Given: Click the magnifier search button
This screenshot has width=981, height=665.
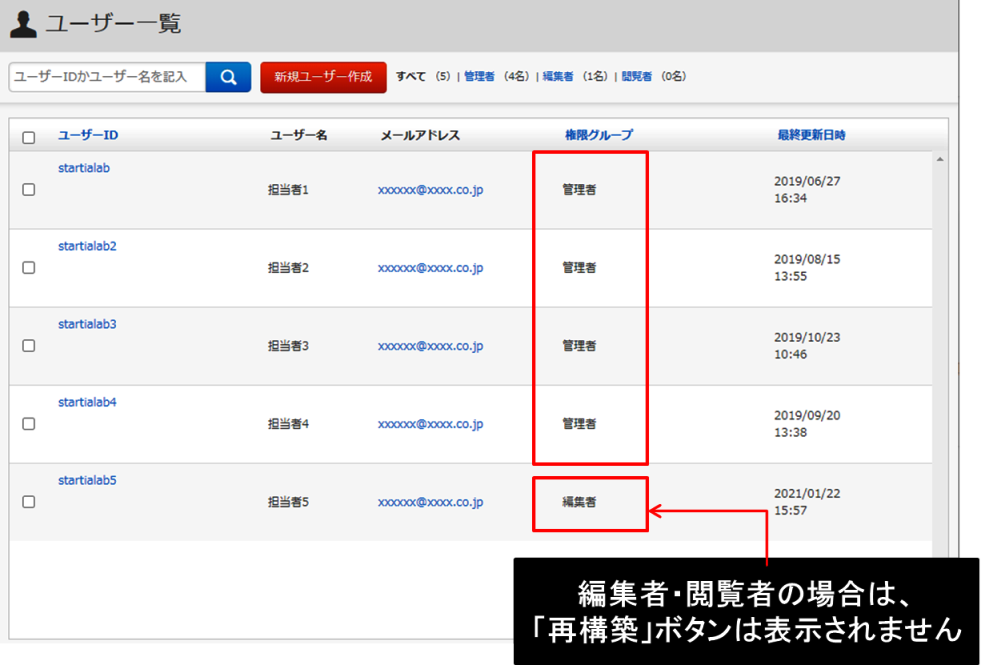Looking at the screenshot, I should 228,77.
